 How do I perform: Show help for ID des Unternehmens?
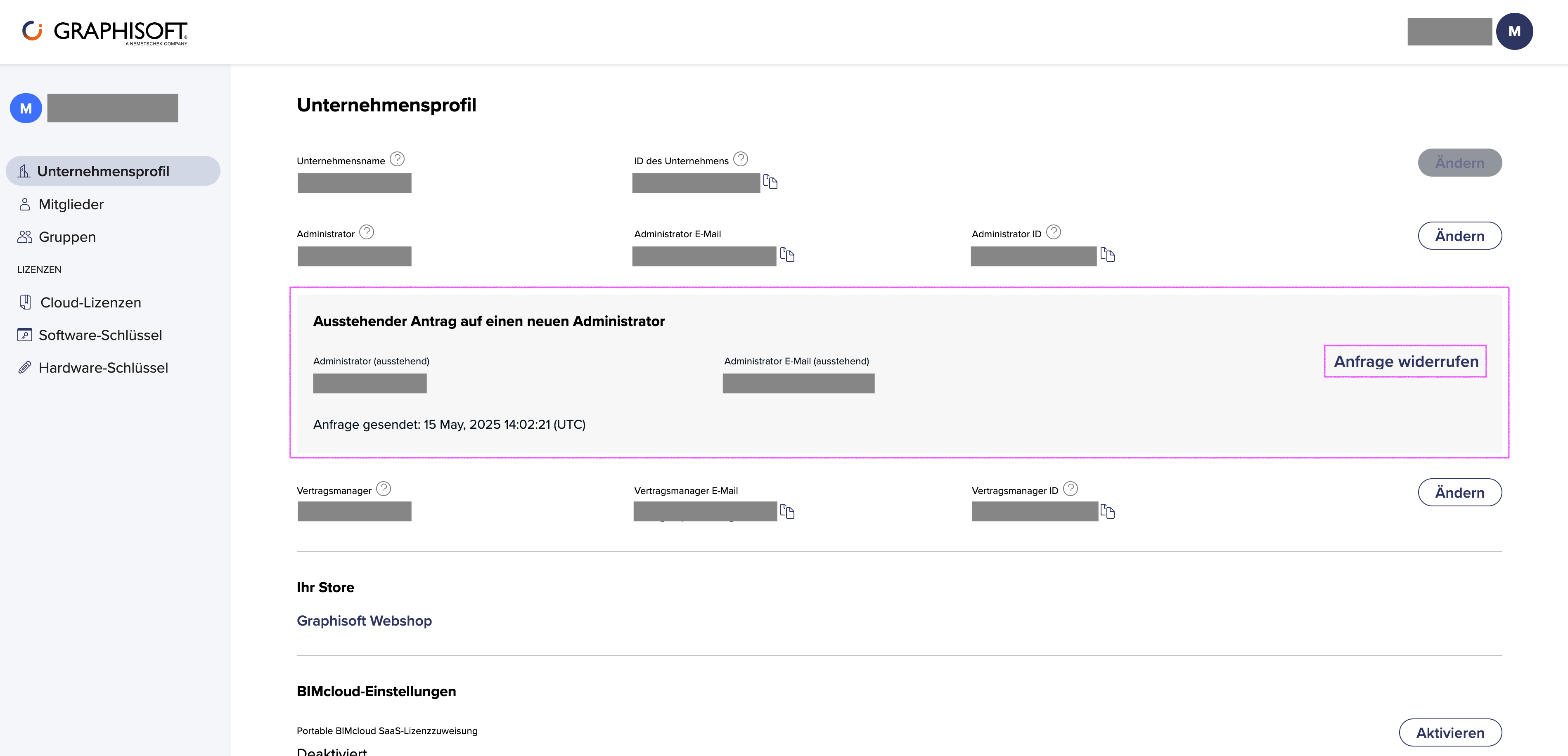click(740, 159)
